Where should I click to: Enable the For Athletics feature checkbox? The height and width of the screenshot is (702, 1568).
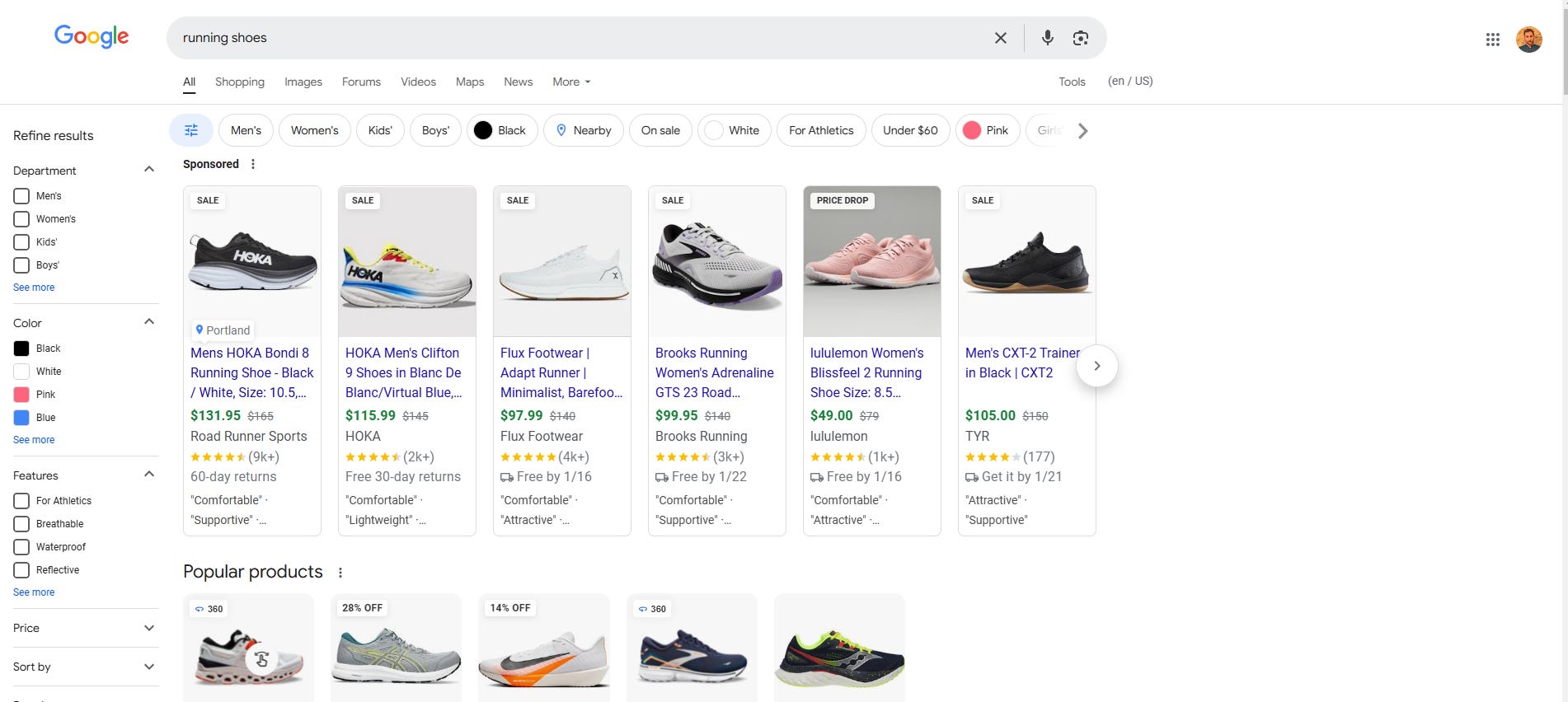coord(21,501)
